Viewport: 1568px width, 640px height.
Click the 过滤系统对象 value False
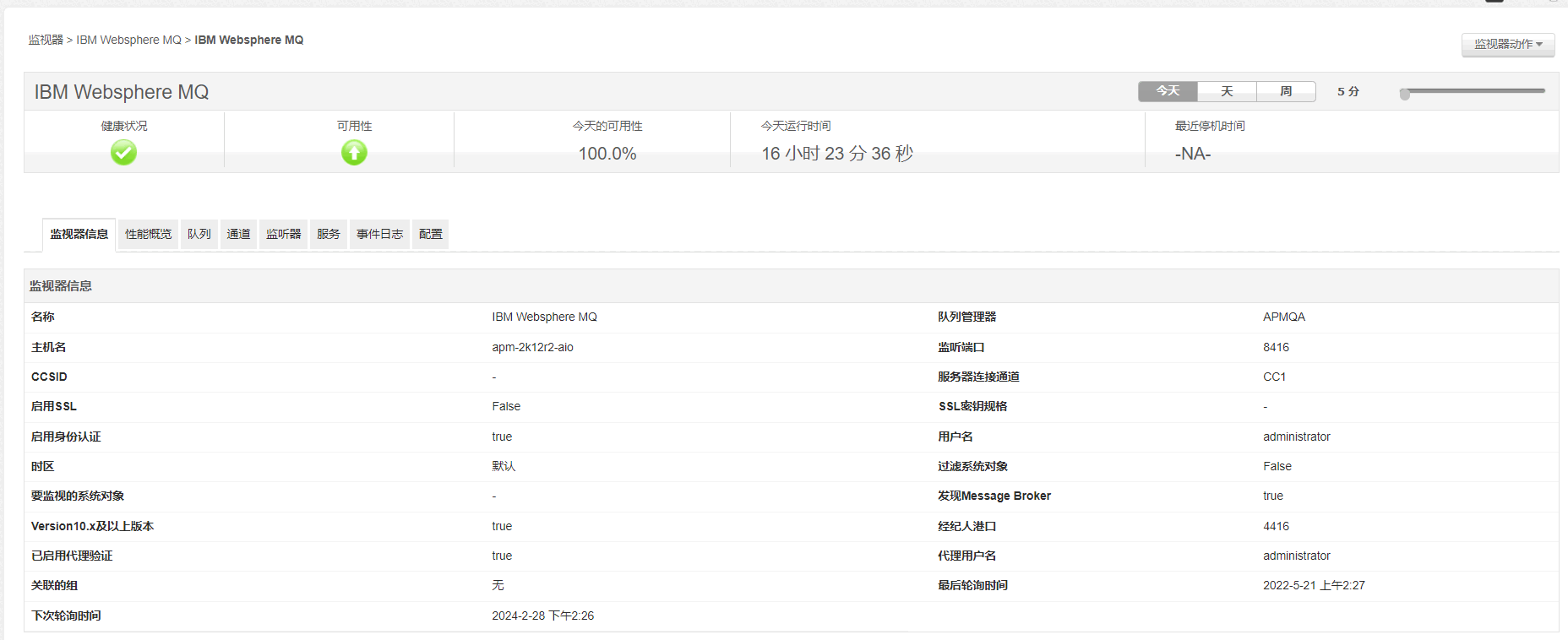1277,466
